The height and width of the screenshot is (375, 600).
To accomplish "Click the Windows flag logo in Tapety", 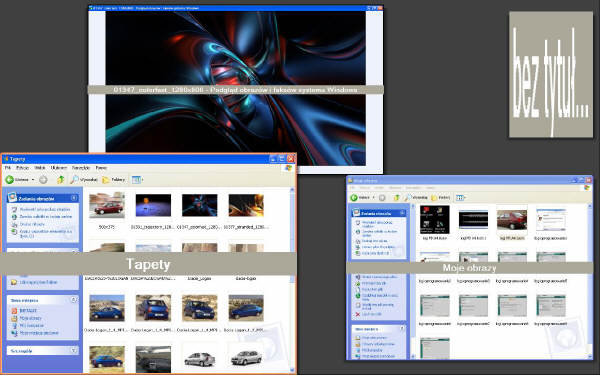I will 288,168.
